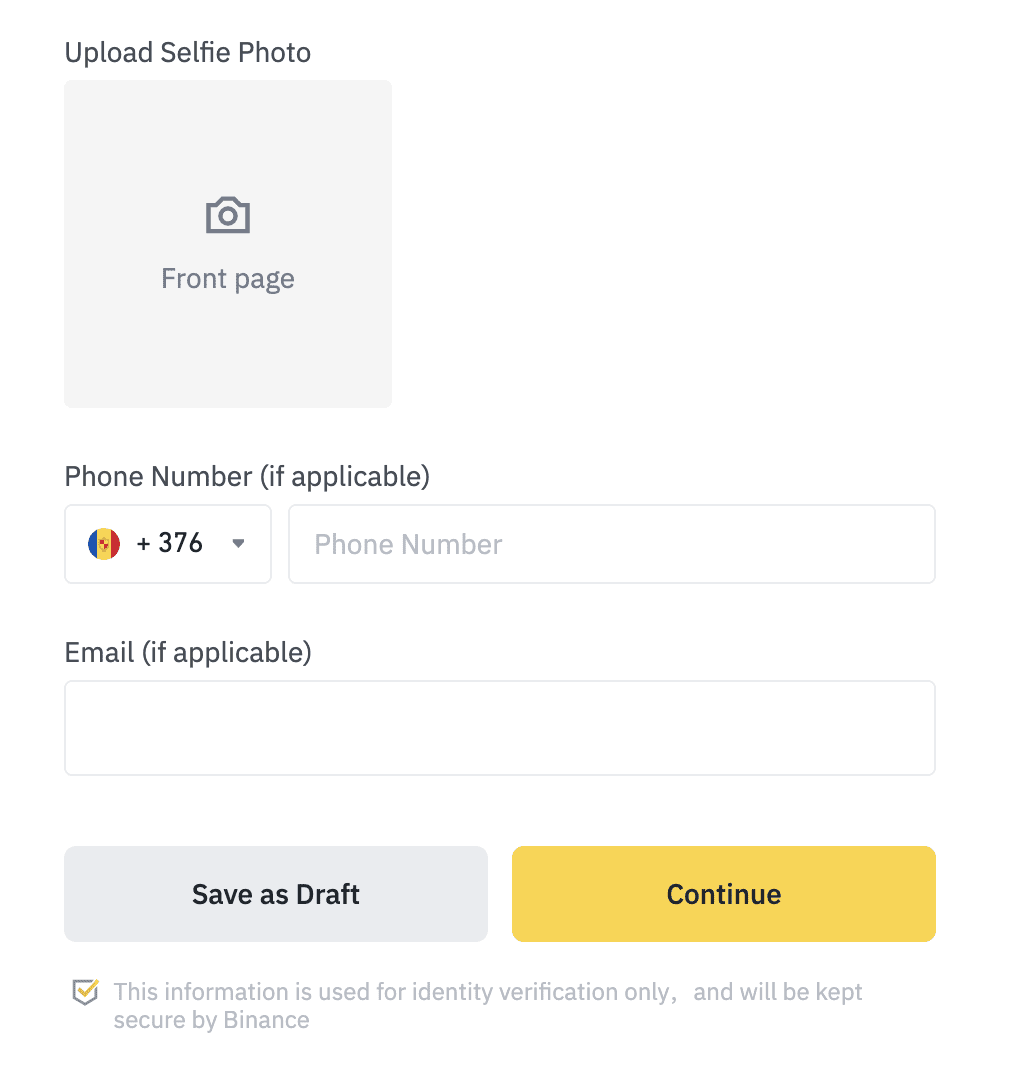Image resolution: width=1020 pixels, height=1066 pixels.
Task: Open the country code dropdown arrow
Action: (x=238, y=543)
